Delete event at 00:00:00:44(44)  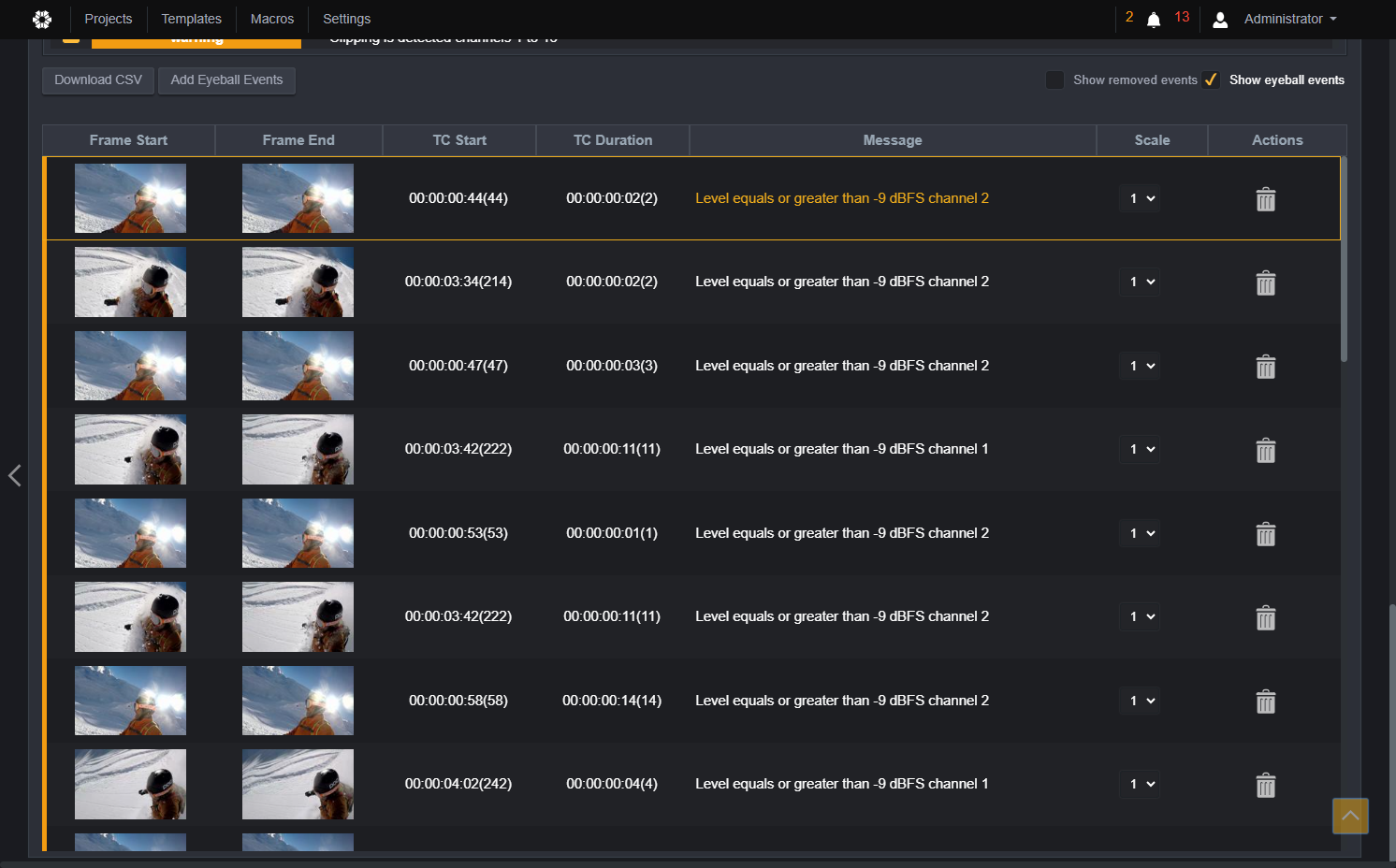1266,199
